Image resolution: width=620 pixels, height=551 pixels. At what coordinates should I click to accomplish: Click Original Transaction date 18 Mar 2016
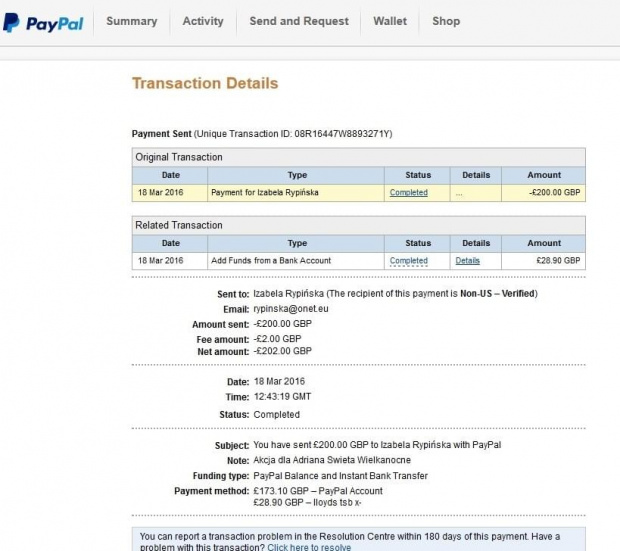pyautogui.click(x=161, y=193)
